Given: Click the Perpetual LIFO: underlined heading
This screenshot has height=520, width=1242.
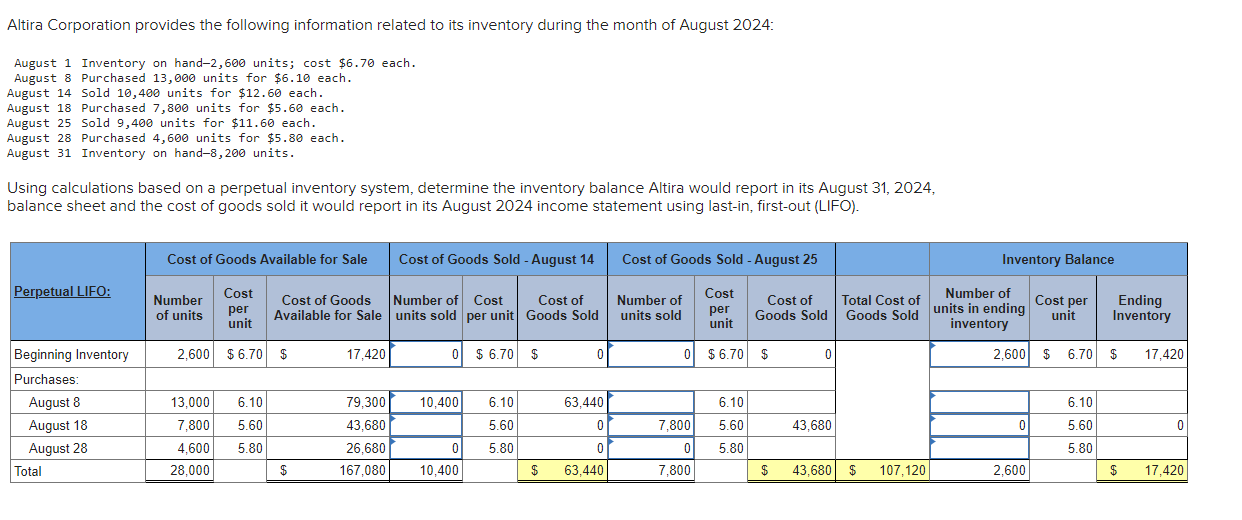Looking at the screenshot, I should (x=62, y=292).
